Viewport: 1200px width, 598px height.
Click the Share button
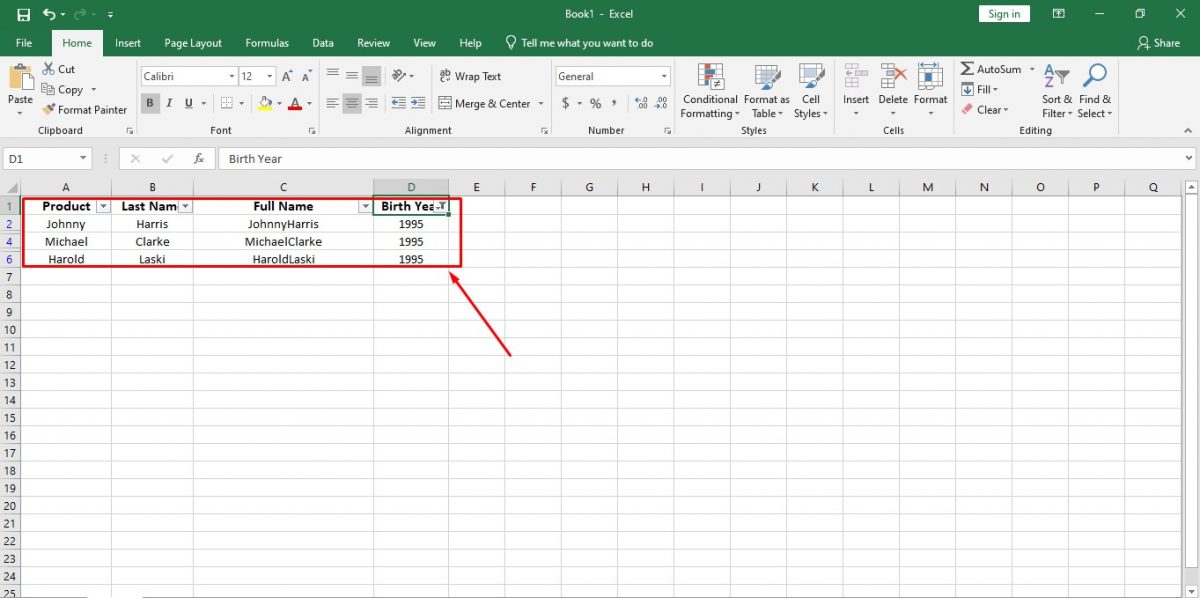1159,42
